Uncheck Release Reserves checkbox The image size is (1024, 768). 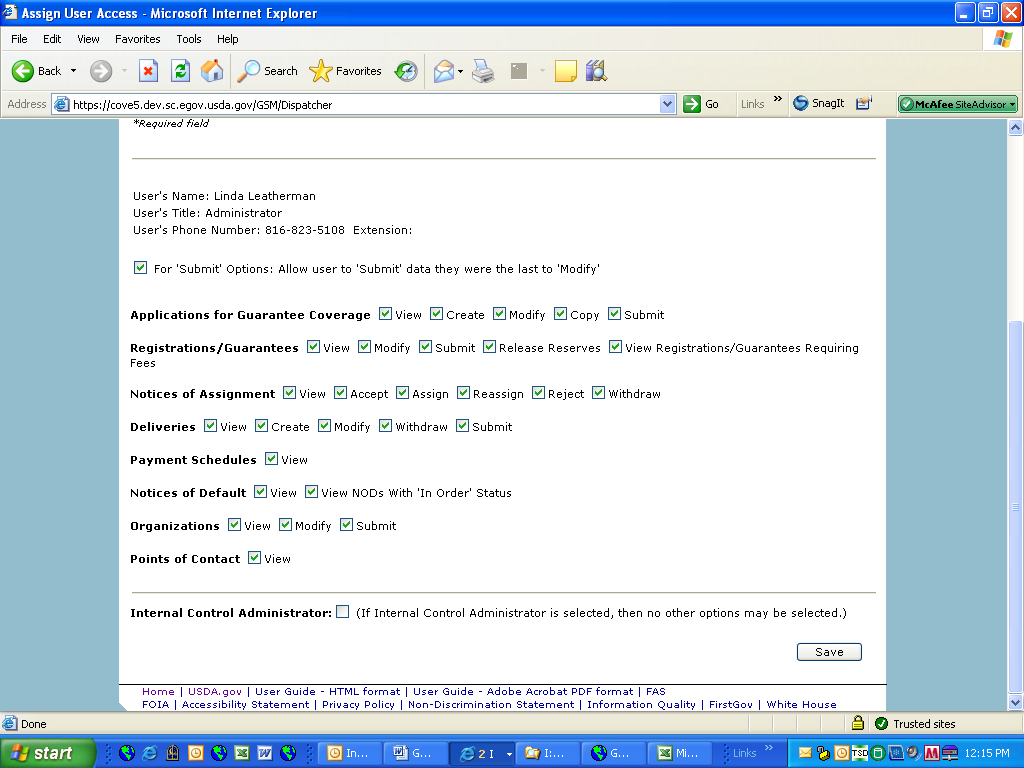tap(490, 347)
